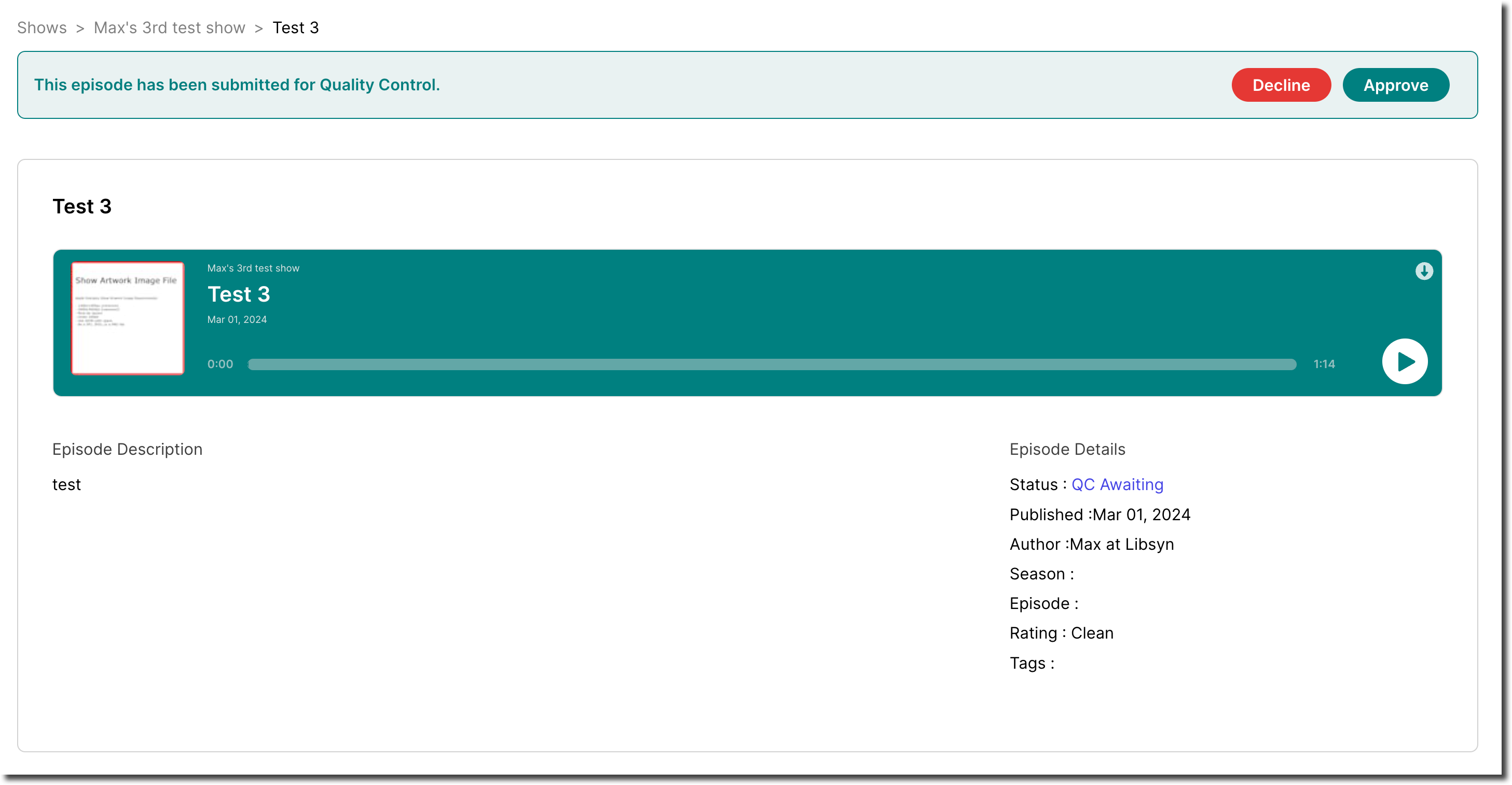The height and width of the screenshot is (785, 1512).
Task: Click the elapsed time '0:00'
Action: [220, 364]
